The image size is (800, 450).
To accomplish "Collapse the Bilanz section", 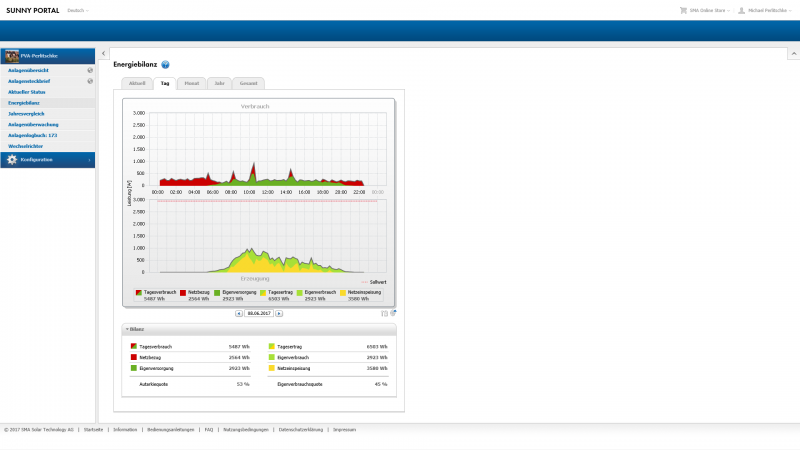I will tap(127, 329).
